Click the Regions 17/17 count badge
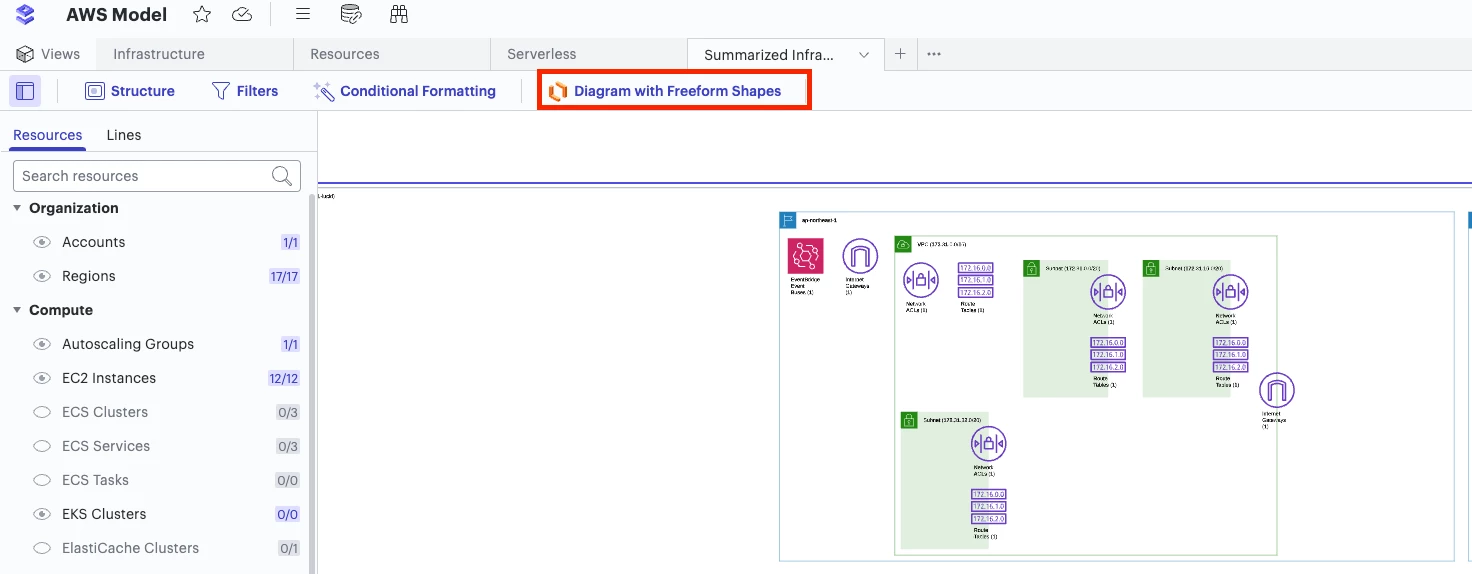This screenshot has width=1472, height=574. coord(284,276)
